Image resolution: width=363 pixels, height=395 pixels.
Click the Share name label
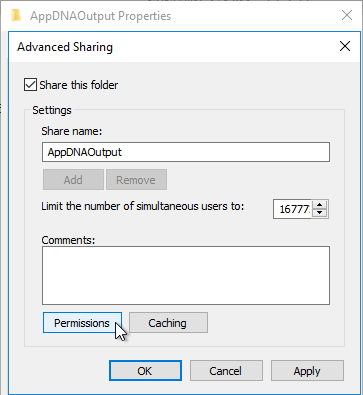pos(71,131)
